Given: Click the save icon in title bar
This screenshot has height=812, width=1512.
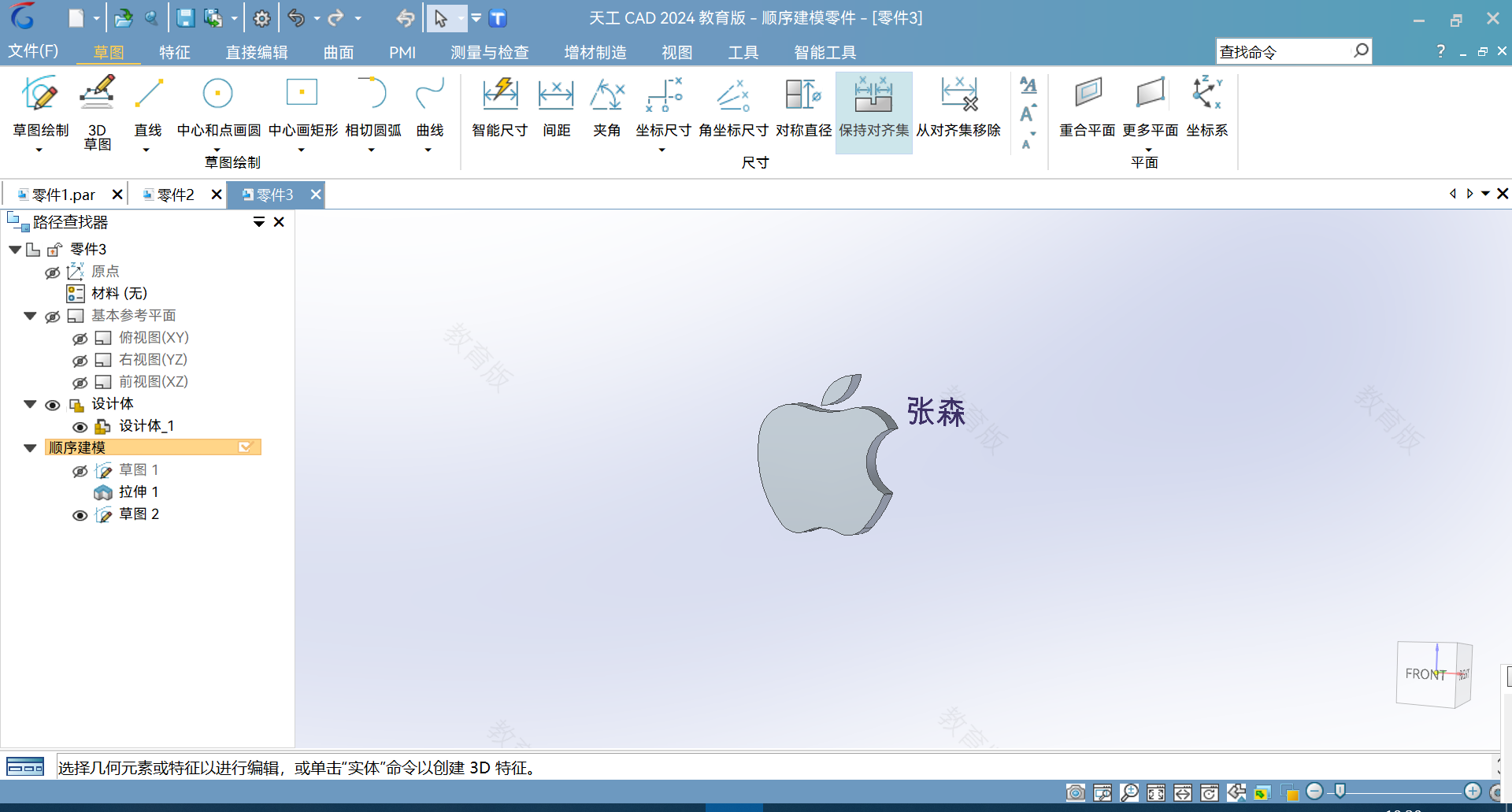Looking at the screenshot, I should [185, 18].
